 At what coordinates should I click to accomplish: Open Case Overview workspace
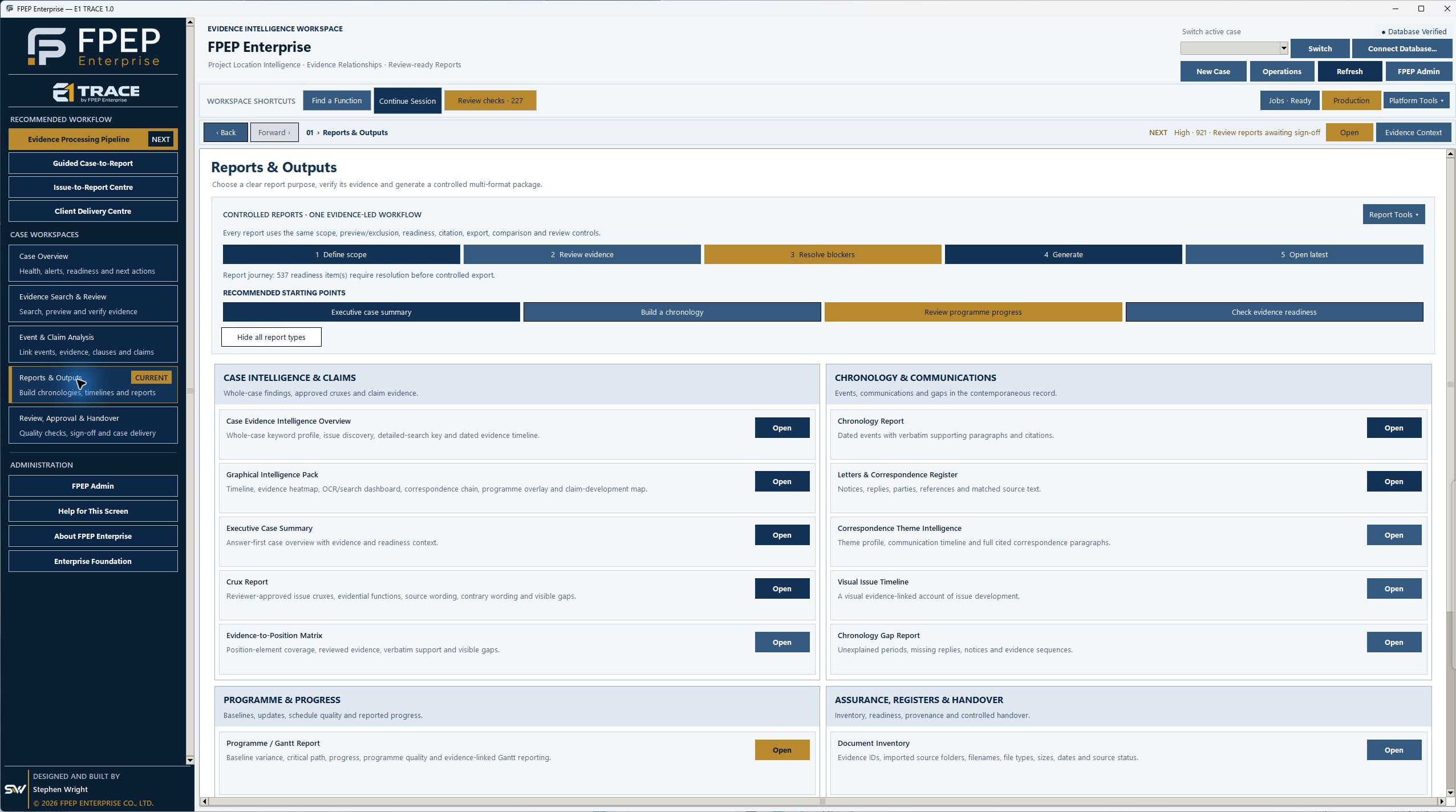tap(93, 263)
